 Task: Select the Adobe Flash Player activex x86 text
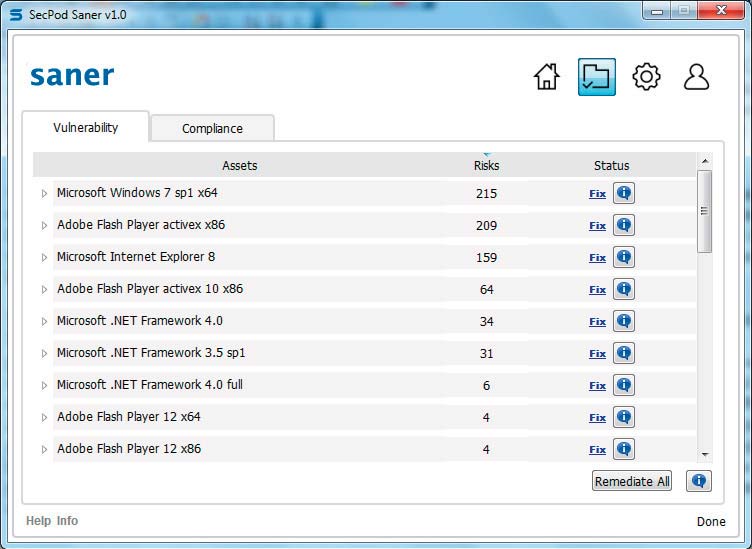pyautogui.click(x=141, y=224)
